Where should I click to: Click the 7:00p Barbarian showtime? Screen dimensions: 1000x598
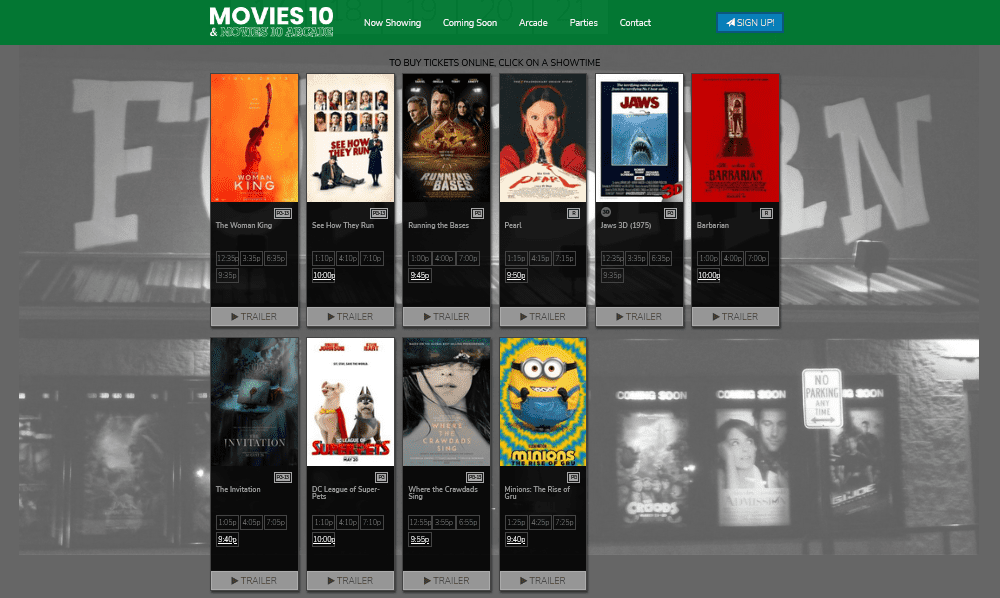756,258
